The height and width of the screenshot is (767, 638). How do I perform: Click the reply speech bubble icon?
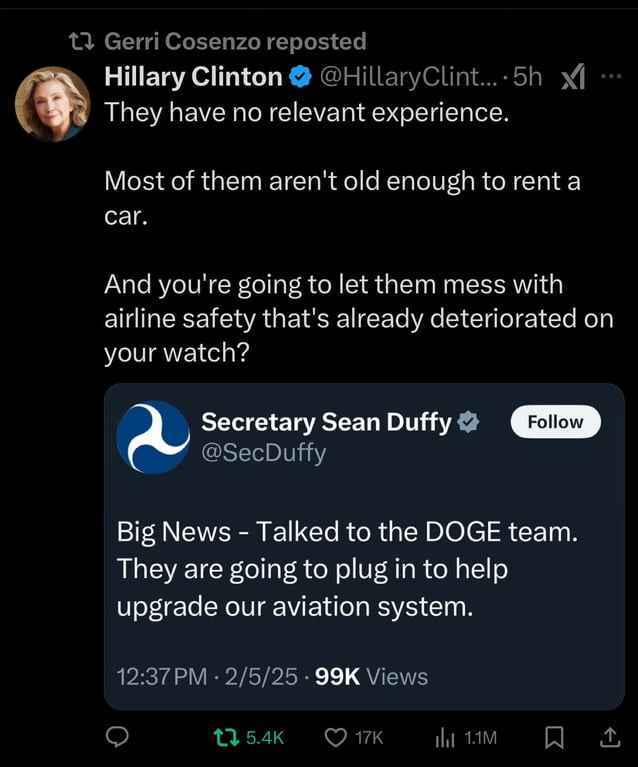pyautogui.click(x=118, y=737)
